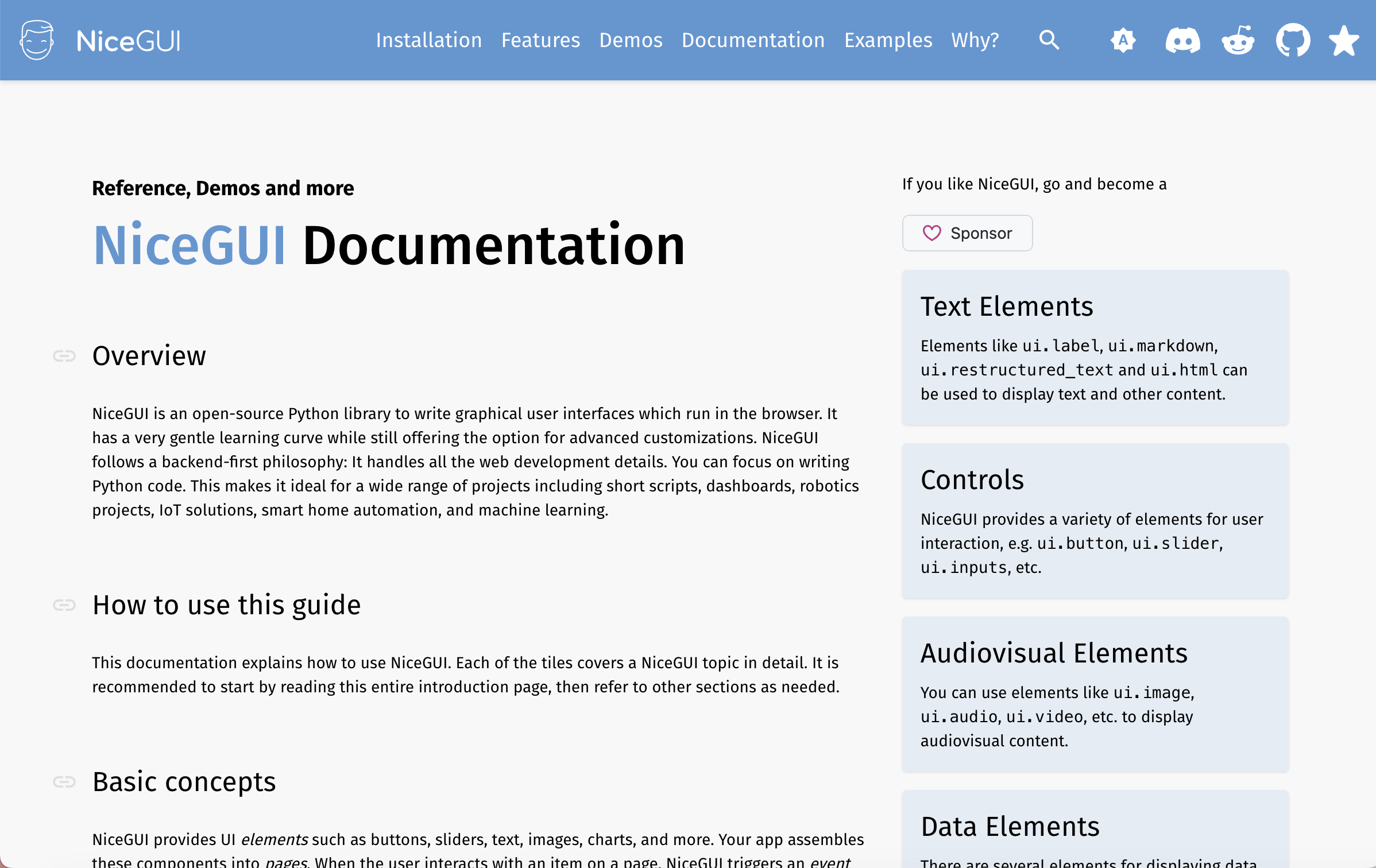Open the Features nav item
The width and height of the screenshot is (1376, 868).
540,40
